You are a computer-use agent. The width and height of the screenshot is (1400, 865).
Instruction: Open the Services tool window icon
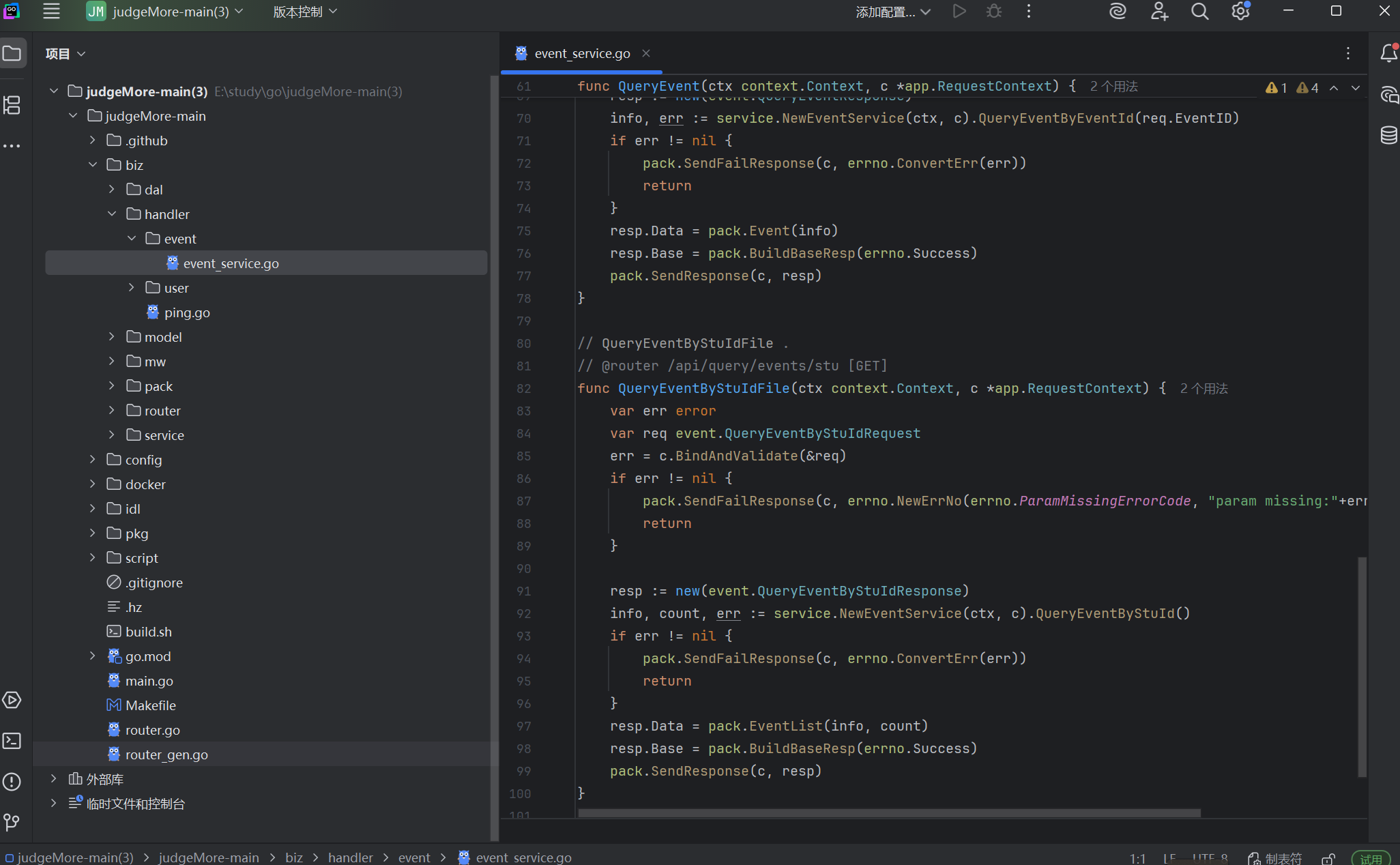point(12,700)
